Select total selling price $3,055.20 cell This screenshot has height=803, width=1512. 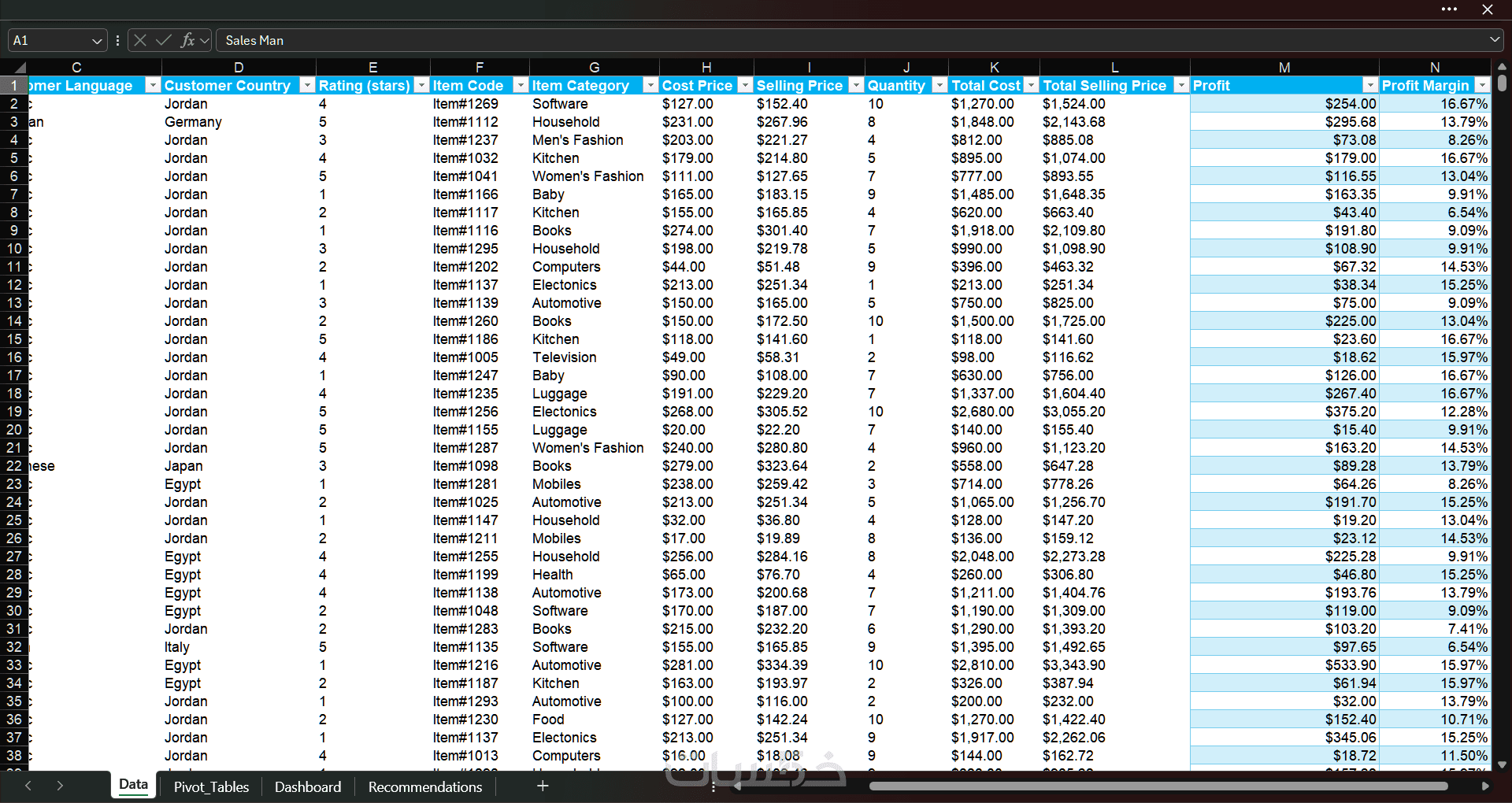(1114, 412)
